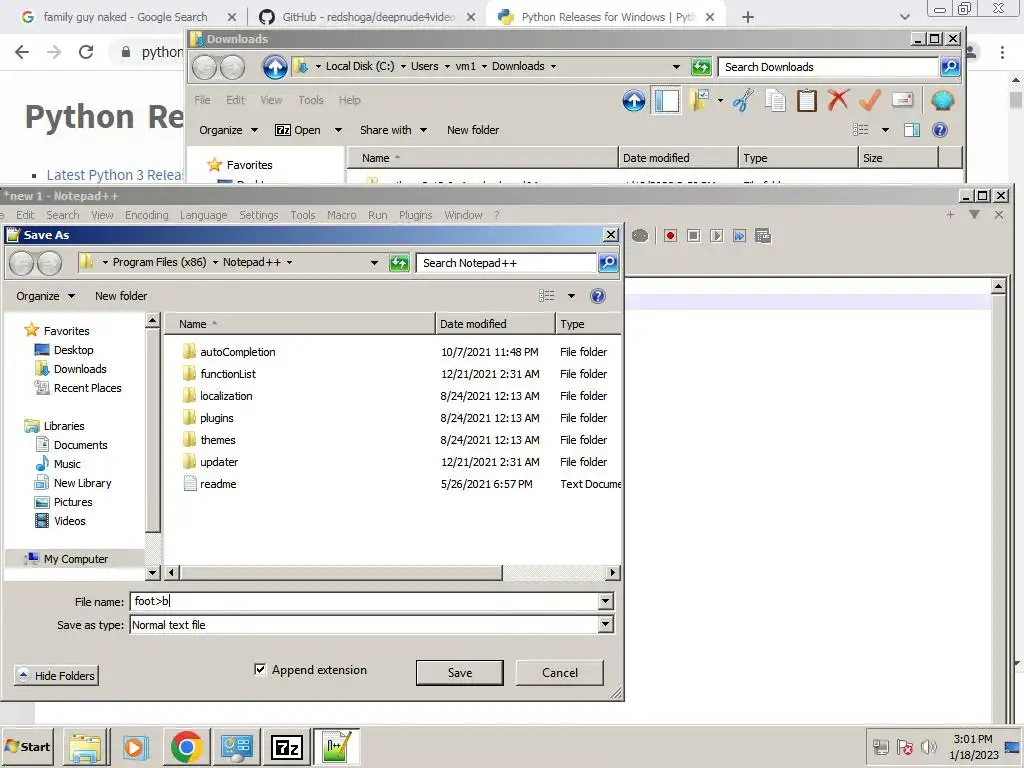Image resolution: width=1024 pixels, height=768 pixels.
Task: Toggle the navigation pane icon in Downloads toolbar
Action: pos(666,101)
